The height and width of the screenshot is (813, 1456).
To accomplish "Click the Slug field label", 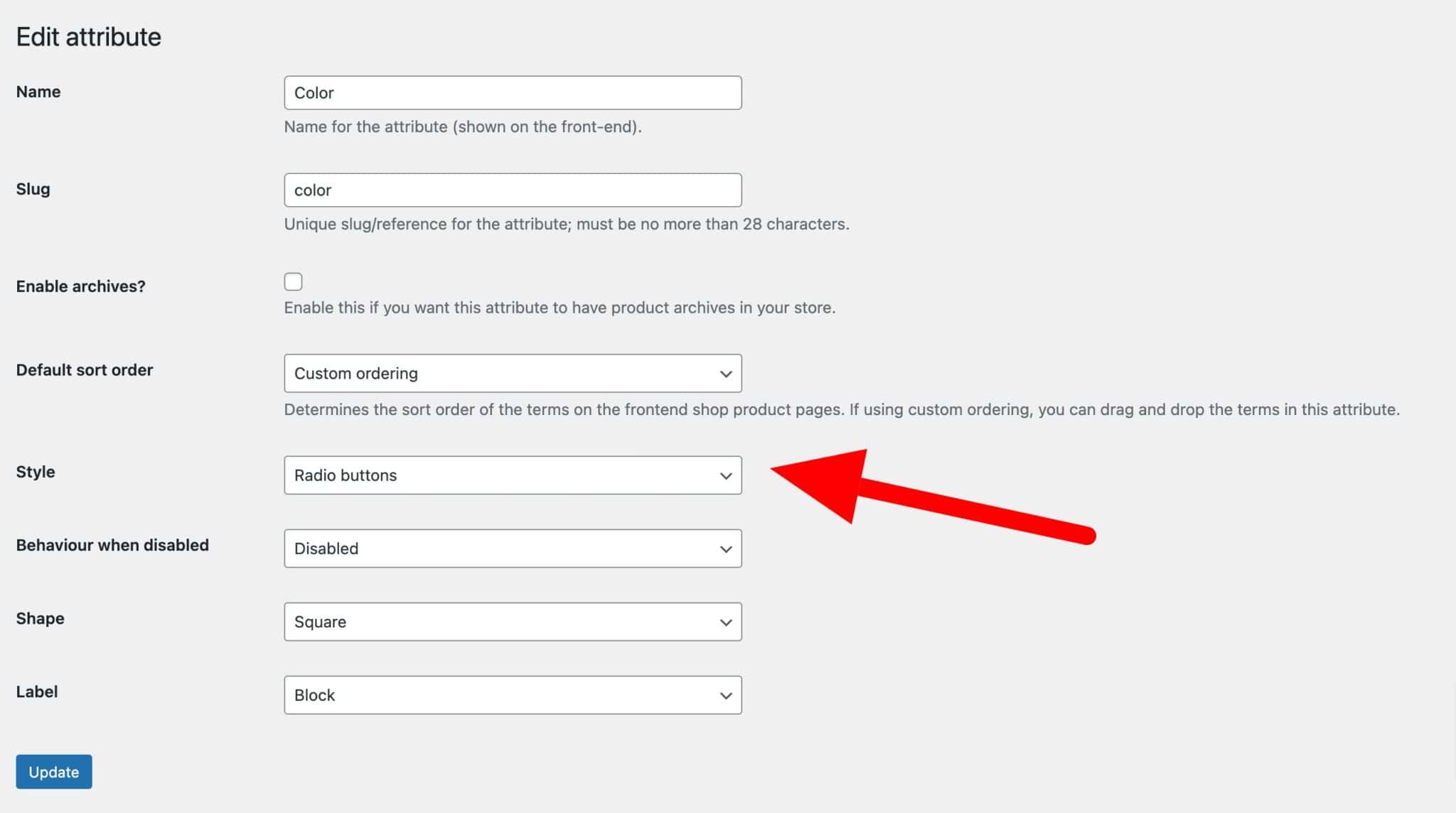I will tap(32, 188).
